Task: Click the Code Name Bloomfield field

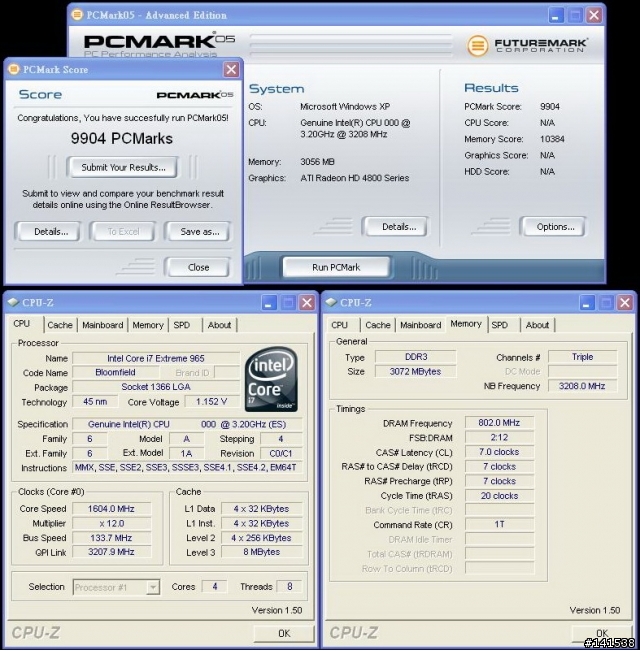Action: pyautogui.click(x=115, y=372)
